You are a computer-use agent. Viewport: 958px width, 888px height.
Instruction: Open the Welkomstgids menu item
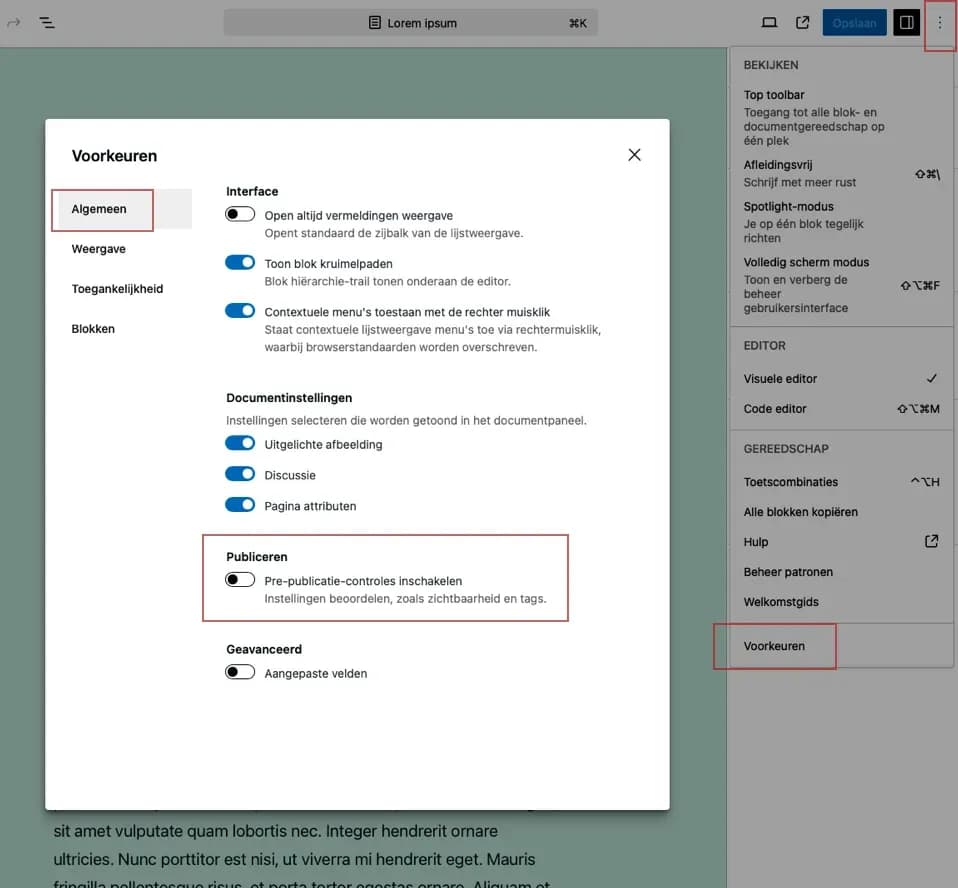point(841,602)
